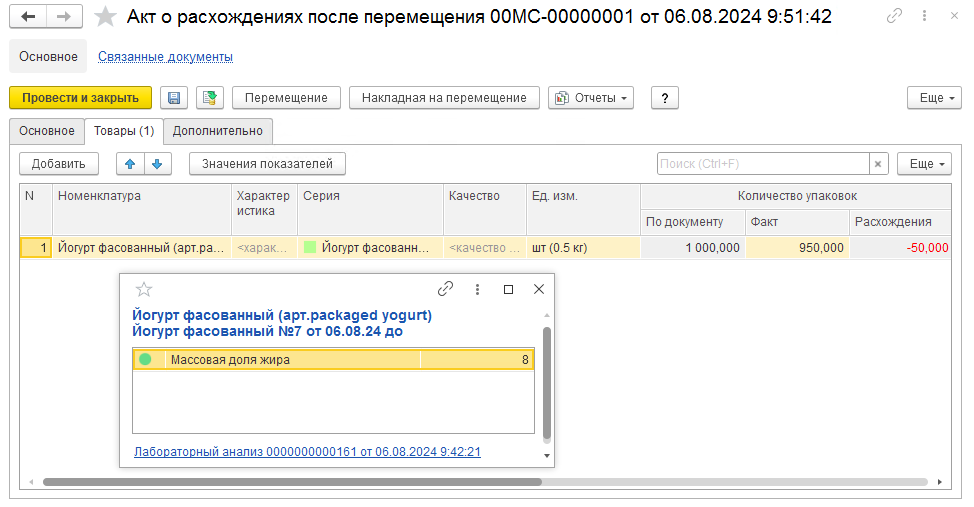The width and height of the screenshot is (974, 507).
Task: Click the По документу column header
Action: click(x=693, y=222)
